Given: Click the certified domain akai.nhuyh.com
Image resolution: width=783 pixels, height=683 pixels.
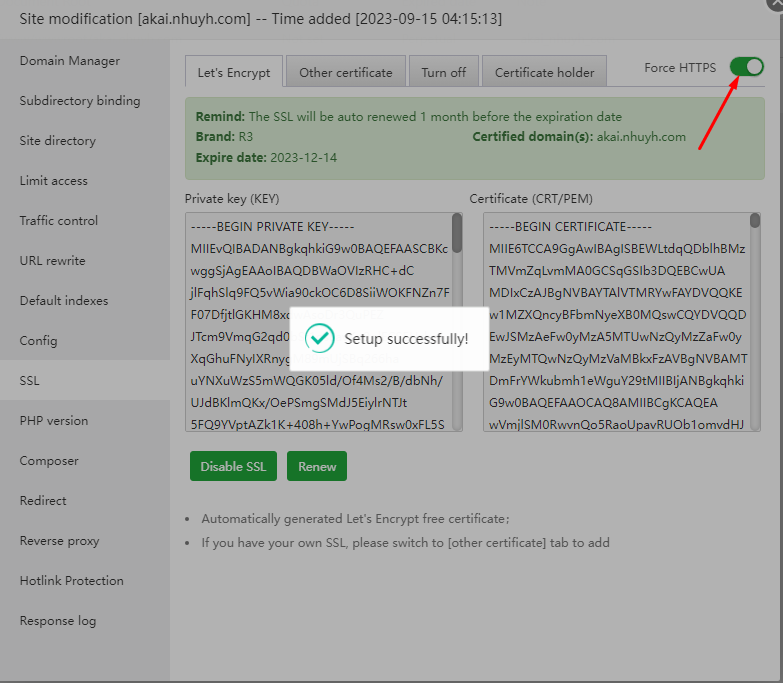Looking at the screenshot, I should tap(641, 137).
